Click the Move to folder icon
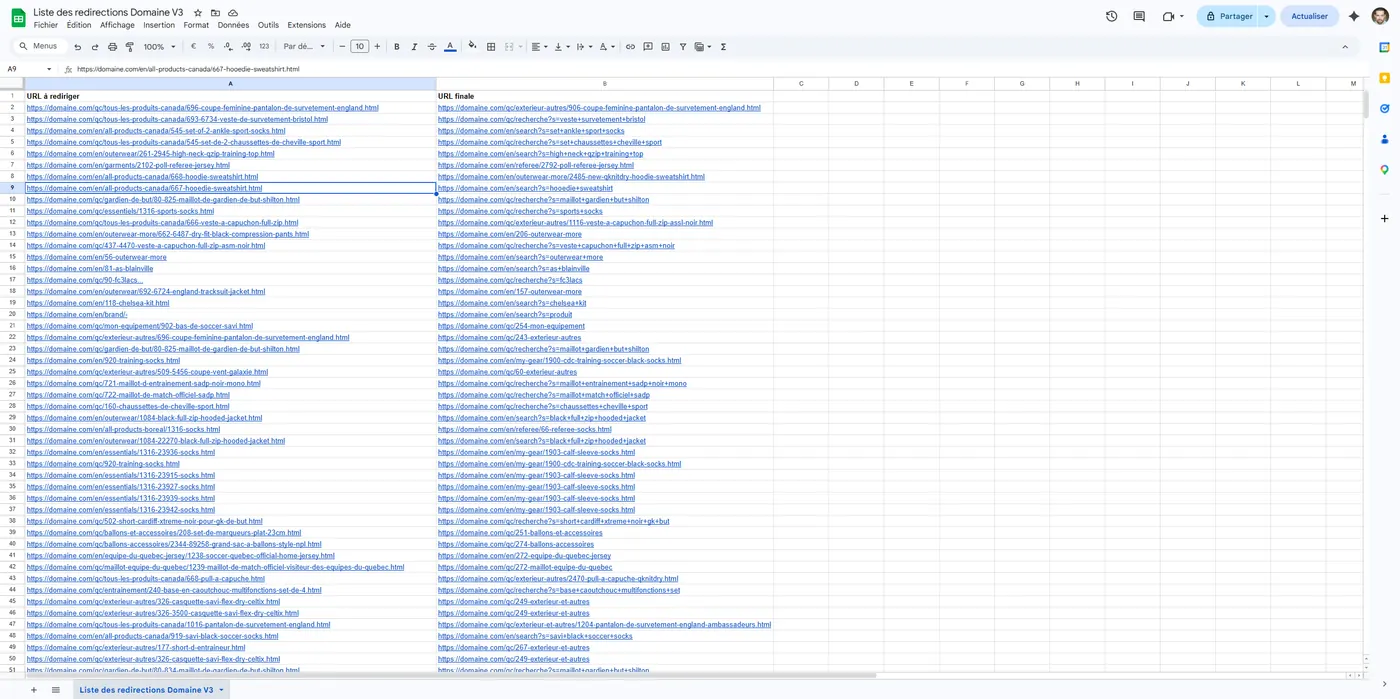 pos(215,13)
